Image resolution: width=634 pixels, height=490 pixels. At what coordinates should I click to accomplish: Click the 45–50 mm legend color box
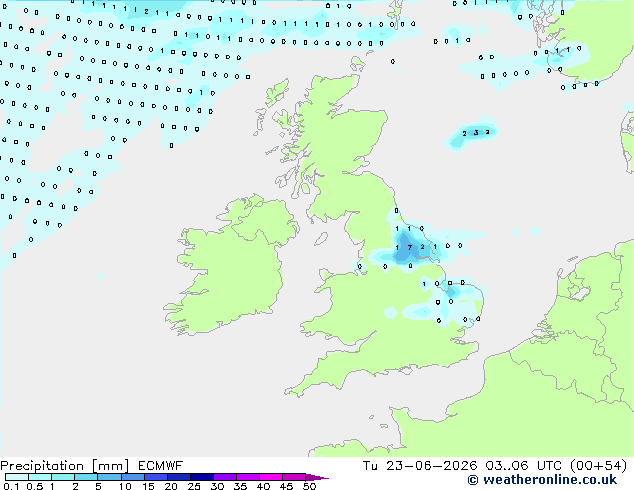[x=294, y=477]
